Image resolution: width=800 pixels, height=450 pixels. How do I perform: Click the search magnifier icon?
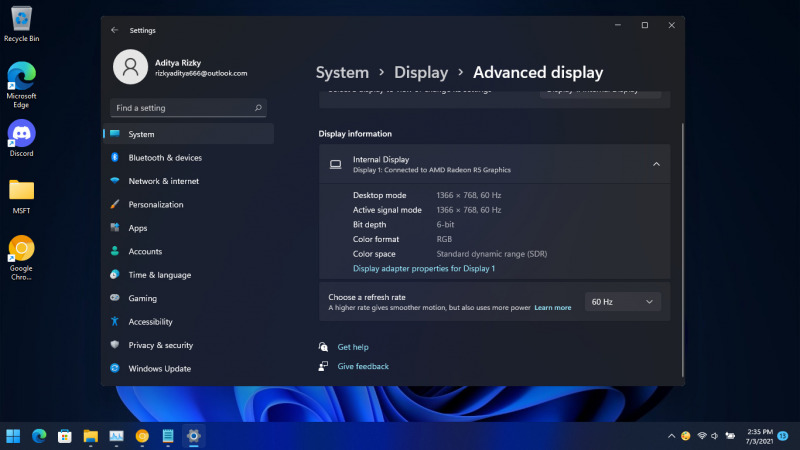[x=258, y=108]
